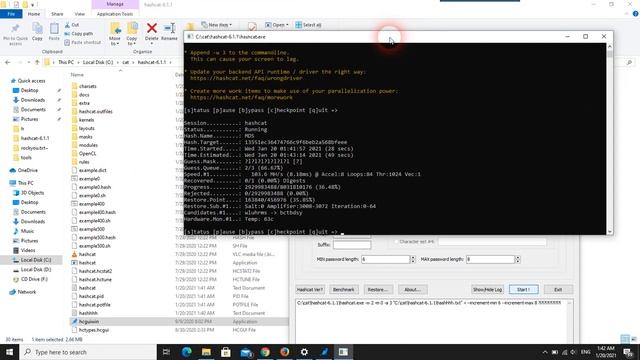
Task: Switch to the Share ribbon tab
Action: 57,14
